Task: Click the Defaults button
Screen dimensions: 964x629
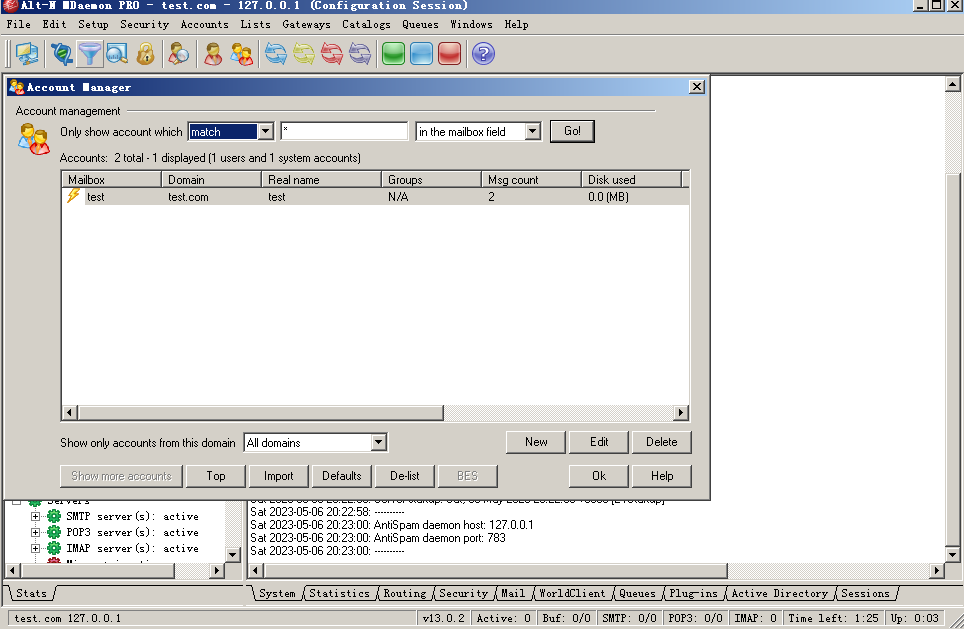Action: pyautogui.click(x=342, y=476)
